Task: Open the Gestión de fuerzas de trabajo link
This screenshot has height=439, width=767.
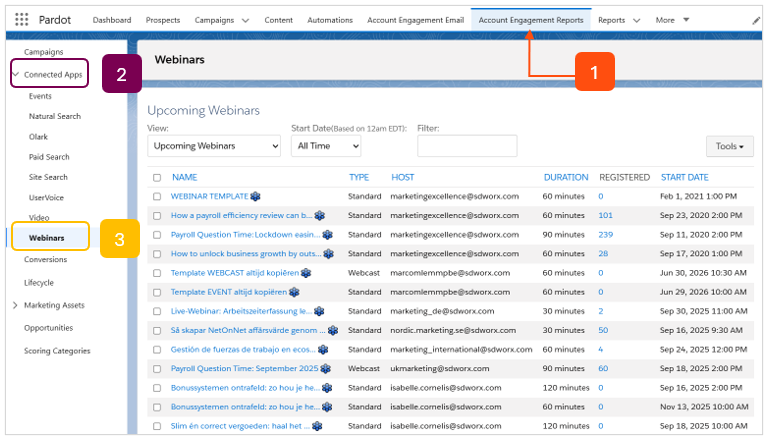Action: pos(243,349)
